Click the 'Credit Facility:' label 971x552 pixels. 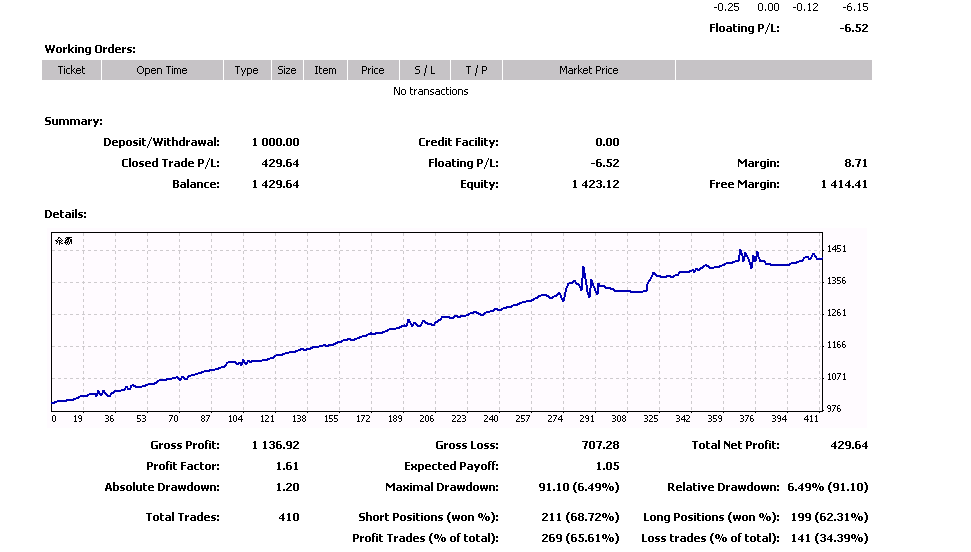458,142
